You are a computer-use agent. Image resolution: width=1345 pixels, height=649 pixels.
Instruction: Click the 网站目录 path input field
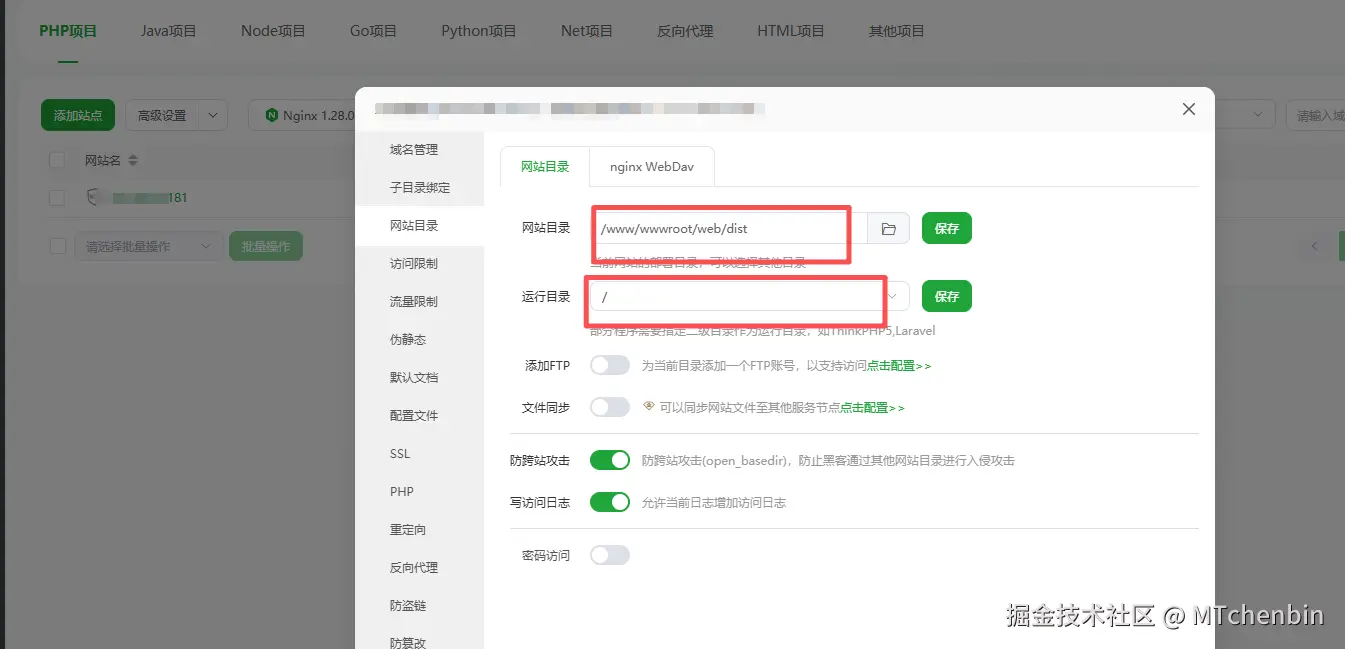coord(728,228)
